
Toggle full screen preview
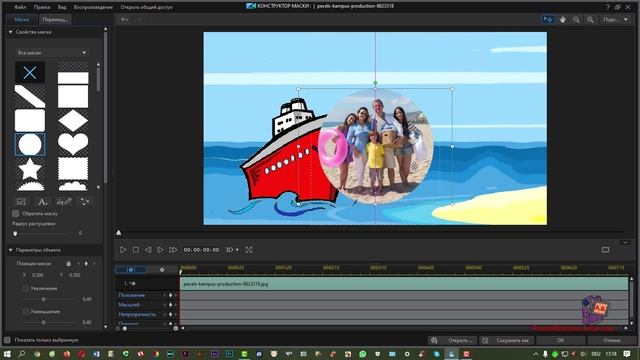pyautogui.click(x=249, y=250)
